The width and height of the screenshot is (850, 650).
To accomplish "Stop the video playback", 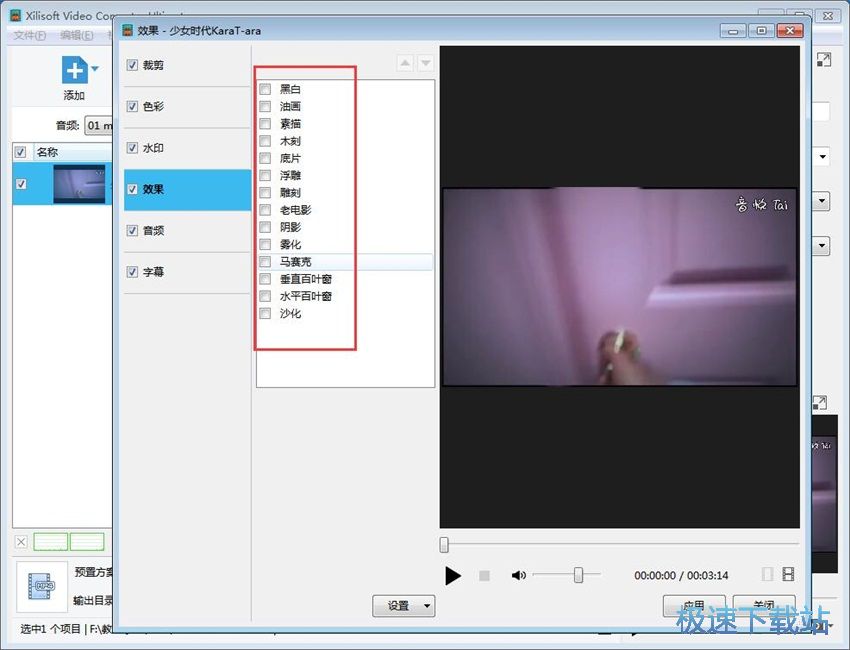I will click(485, 575).
